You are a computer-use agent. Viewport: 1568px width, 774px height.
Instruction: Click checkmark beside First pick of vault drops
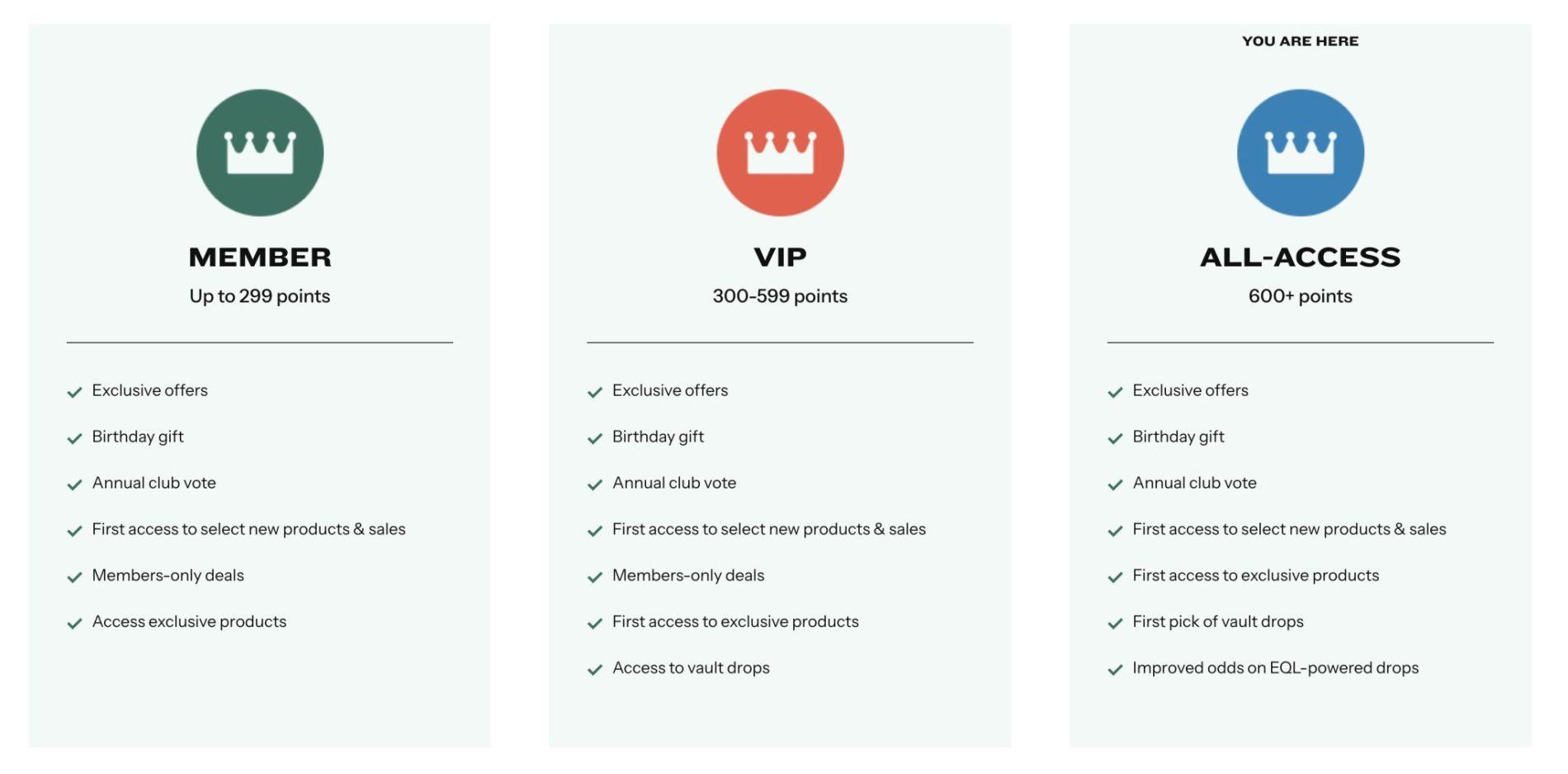[1115, 623]
